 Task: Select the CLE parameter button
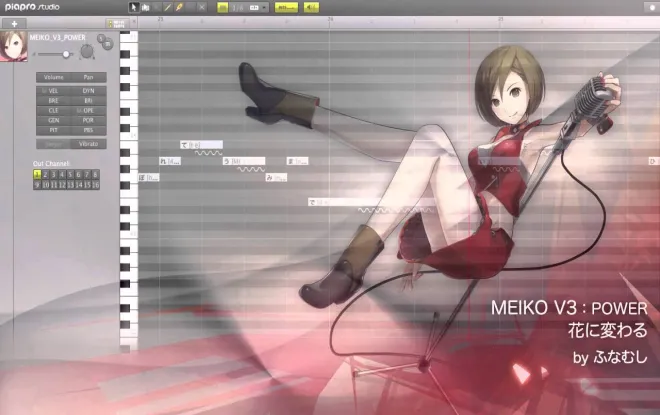53,111
